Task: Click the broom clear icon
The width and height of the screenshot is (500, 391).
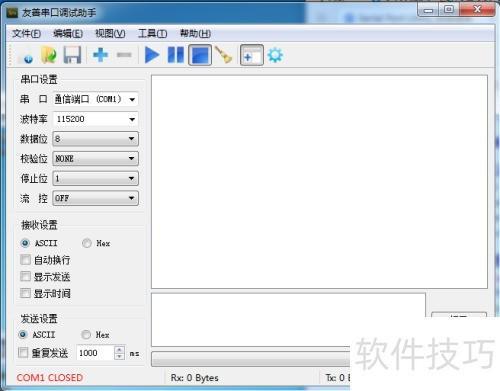Action: tap(224, 55)
